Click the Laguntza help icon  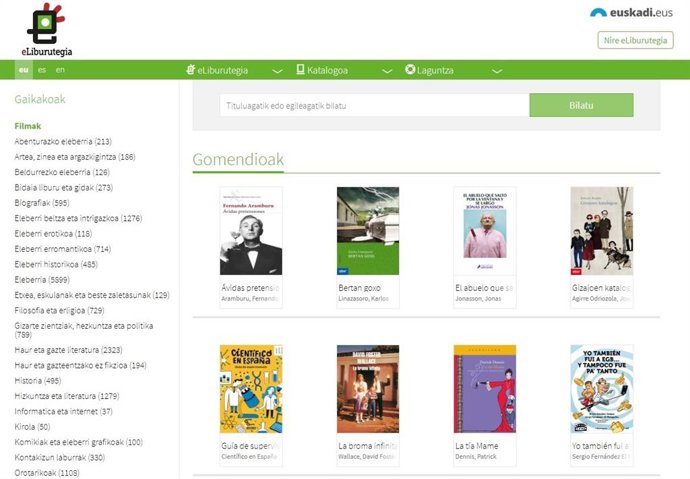point(410,70)
